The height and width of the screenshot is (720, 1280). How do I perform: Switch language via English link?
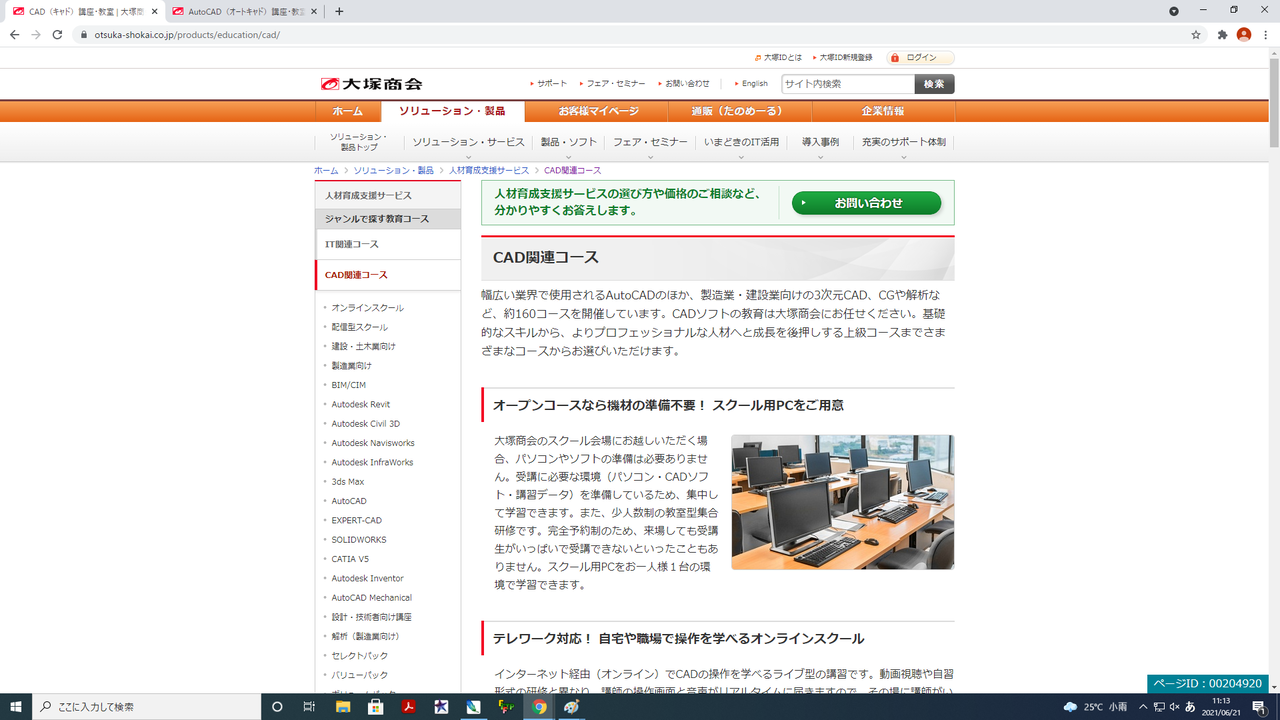[755, 84]
